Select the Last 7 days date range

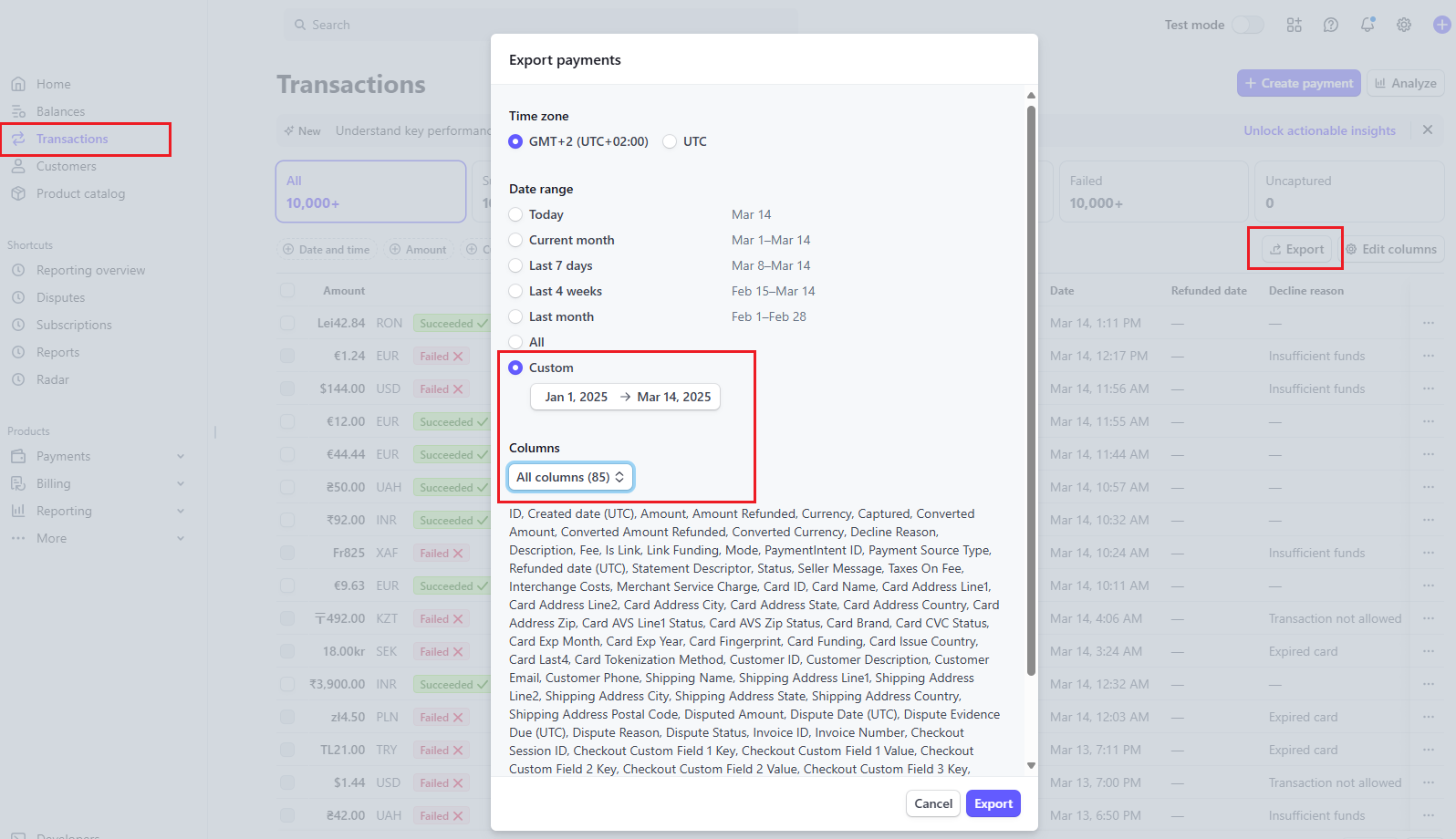click(516, 265)
